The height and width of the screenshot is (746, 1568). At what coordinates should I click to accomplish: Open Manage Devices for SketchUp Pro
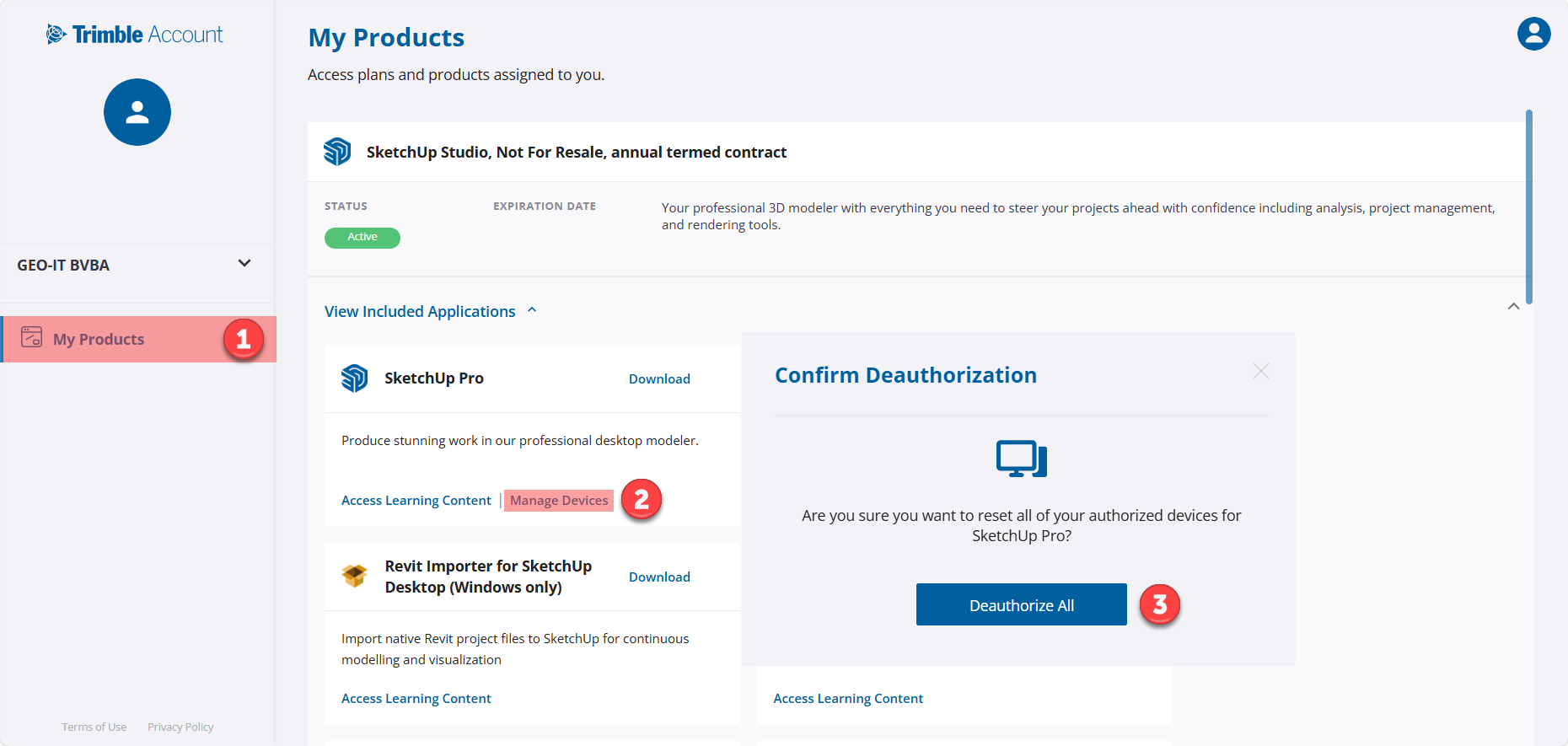point(559,501)
